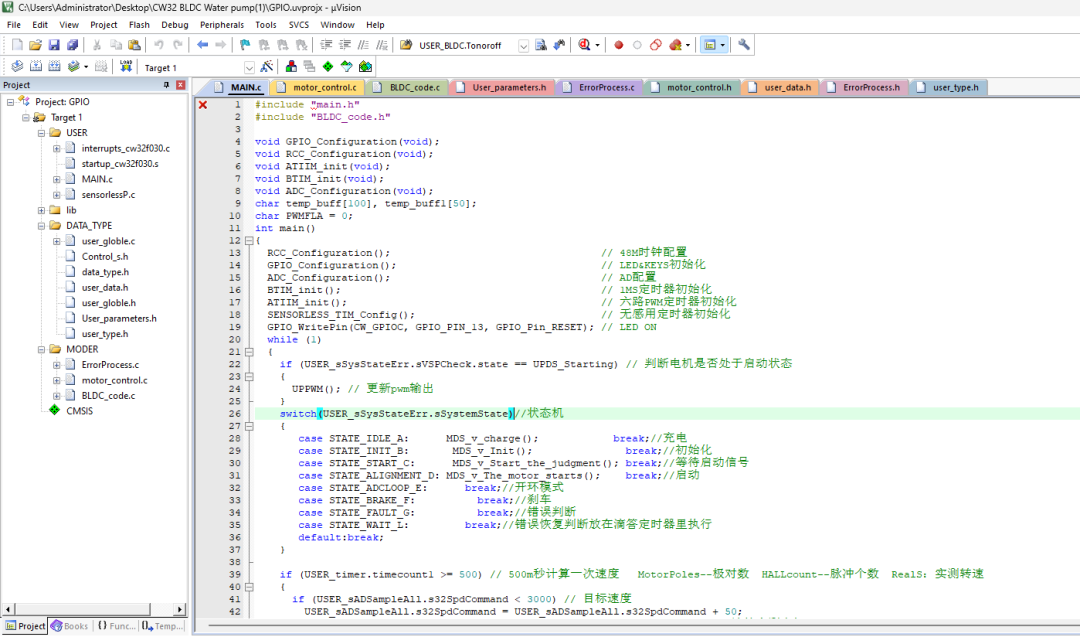Collapse the DATA_TYPE folder group

coord(41,226)
